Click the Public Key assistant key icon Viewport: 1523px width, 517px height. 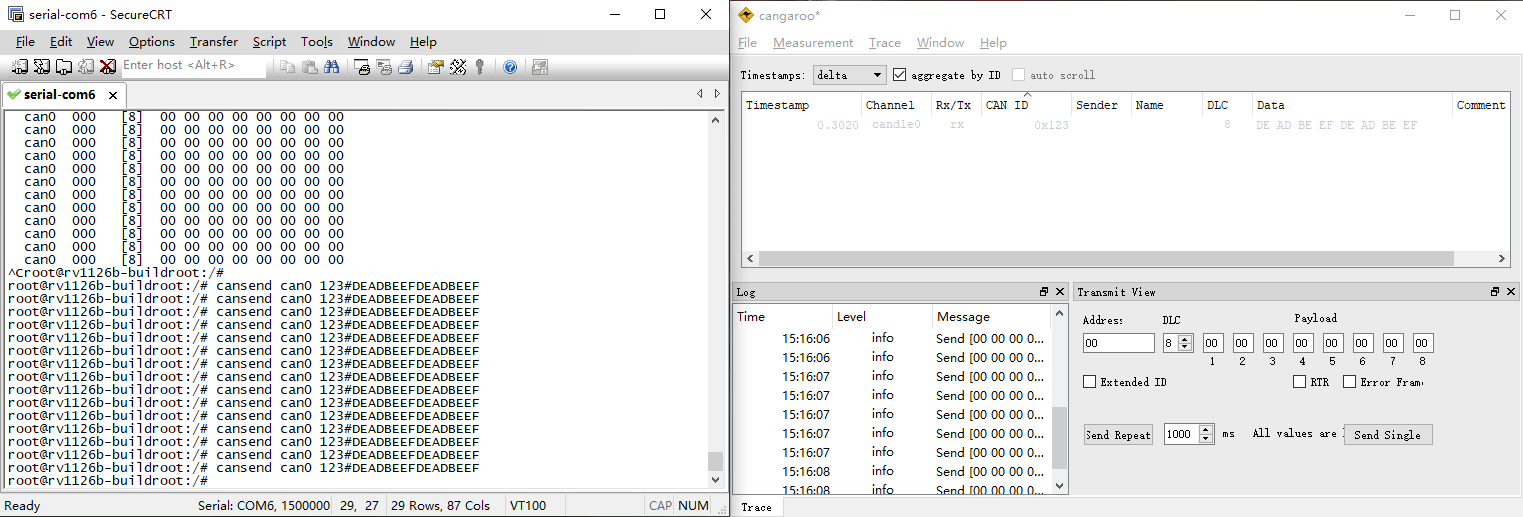(x=480, y=67)
